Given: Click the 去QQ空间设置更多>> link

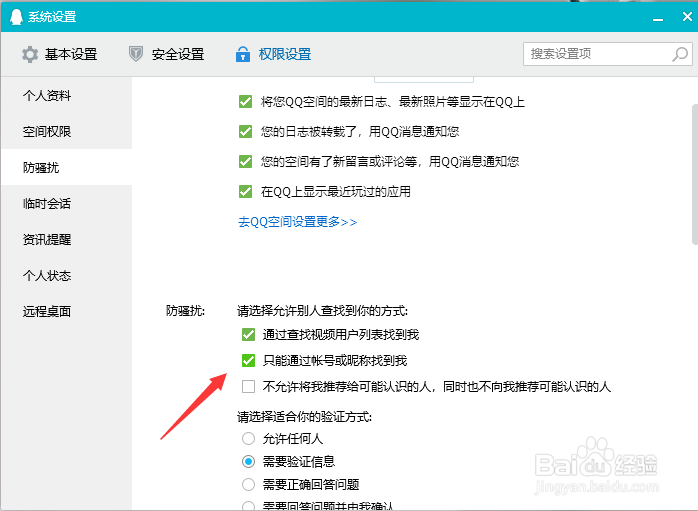Looking at the screenshot, I should pyautogui.click(x=297, y=222).
